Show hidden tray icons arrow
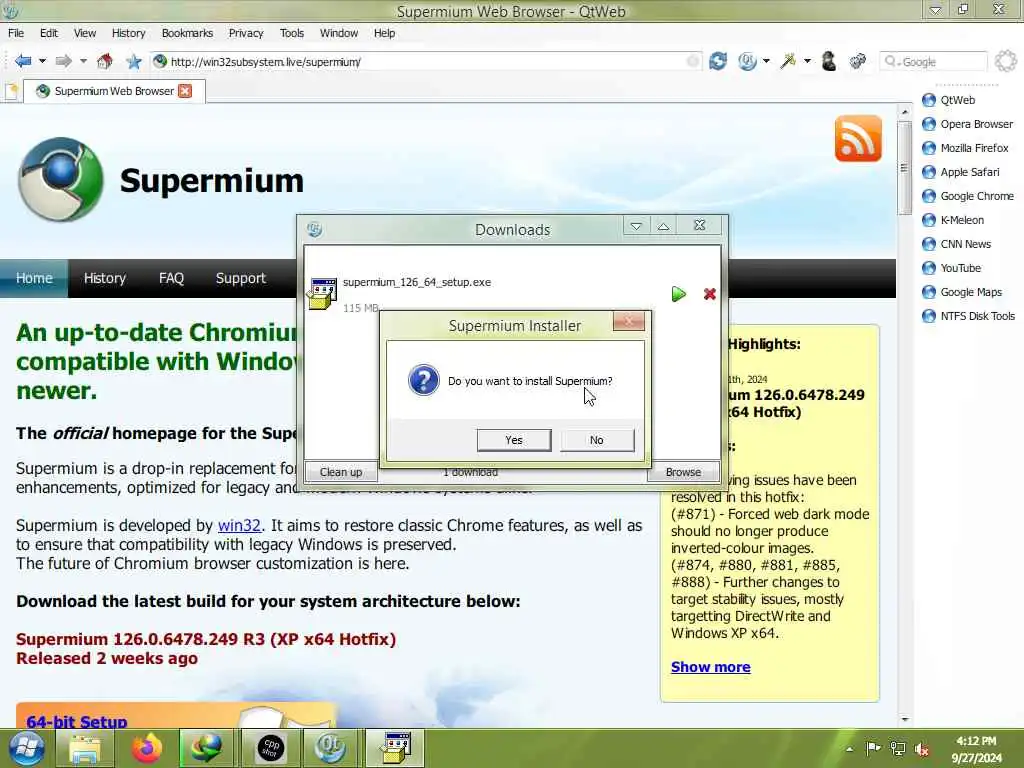Viewport: 1024px width, 768px height. pyautogui.click(x=849, y=749)
